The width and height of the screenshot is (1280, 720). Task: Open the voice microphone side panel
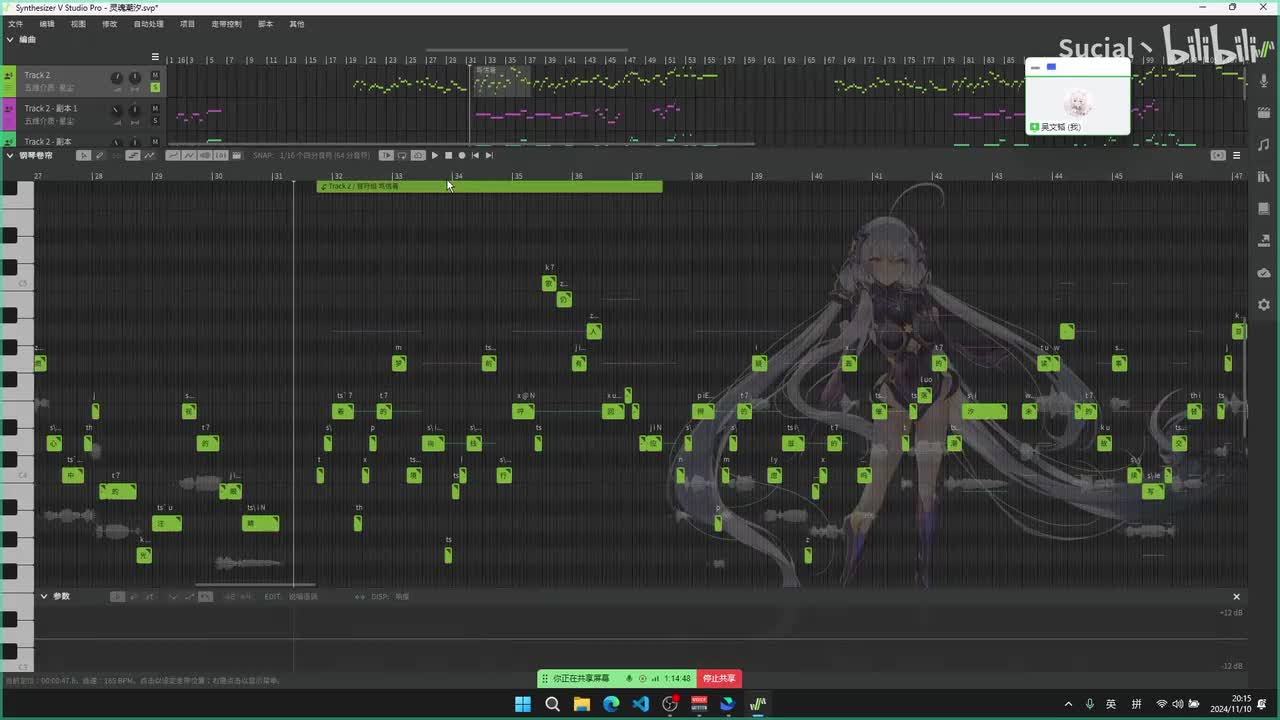(x=1264, y=82)
